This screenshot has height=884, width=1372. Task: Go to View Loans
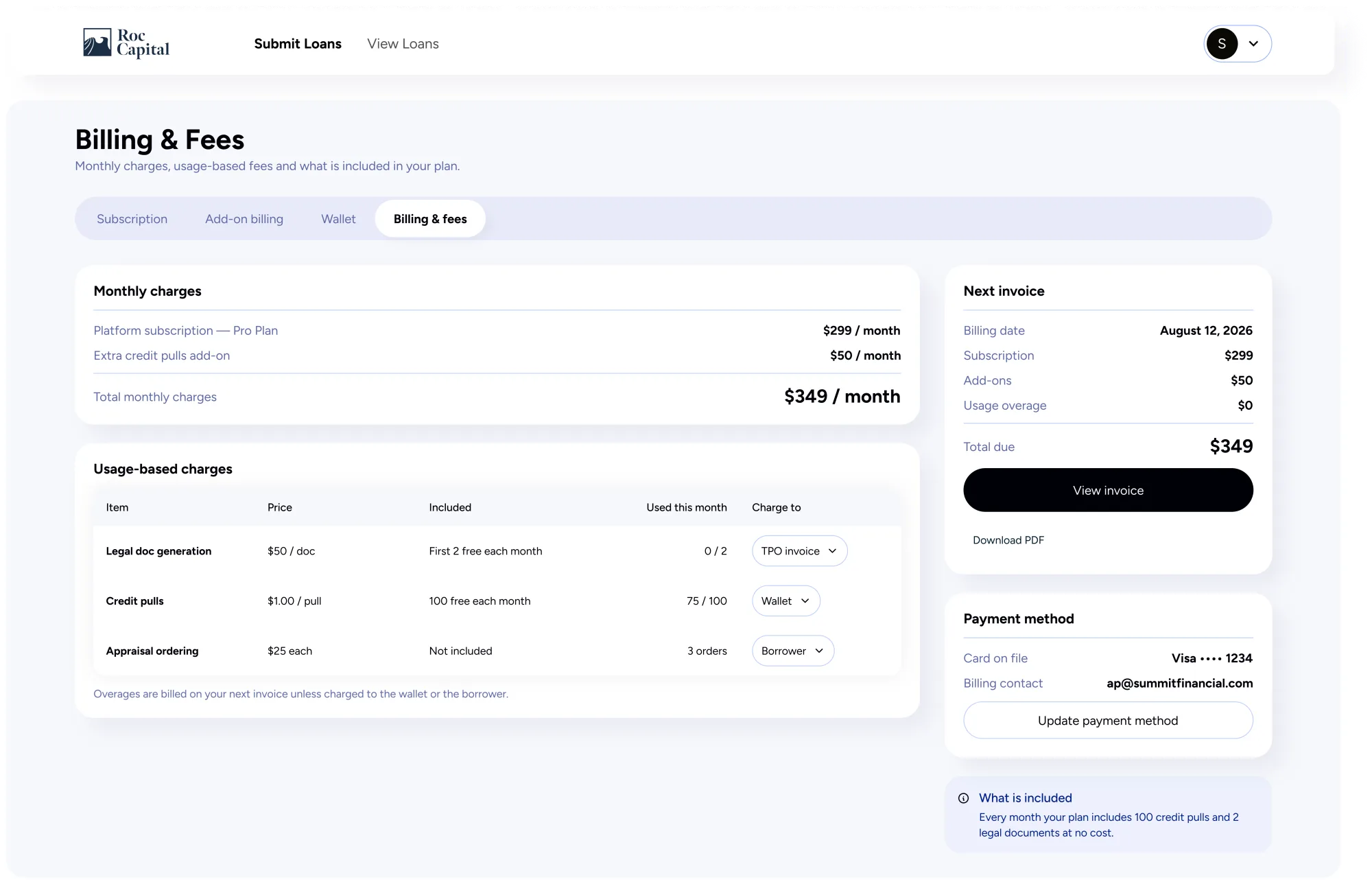coord(403,44)
